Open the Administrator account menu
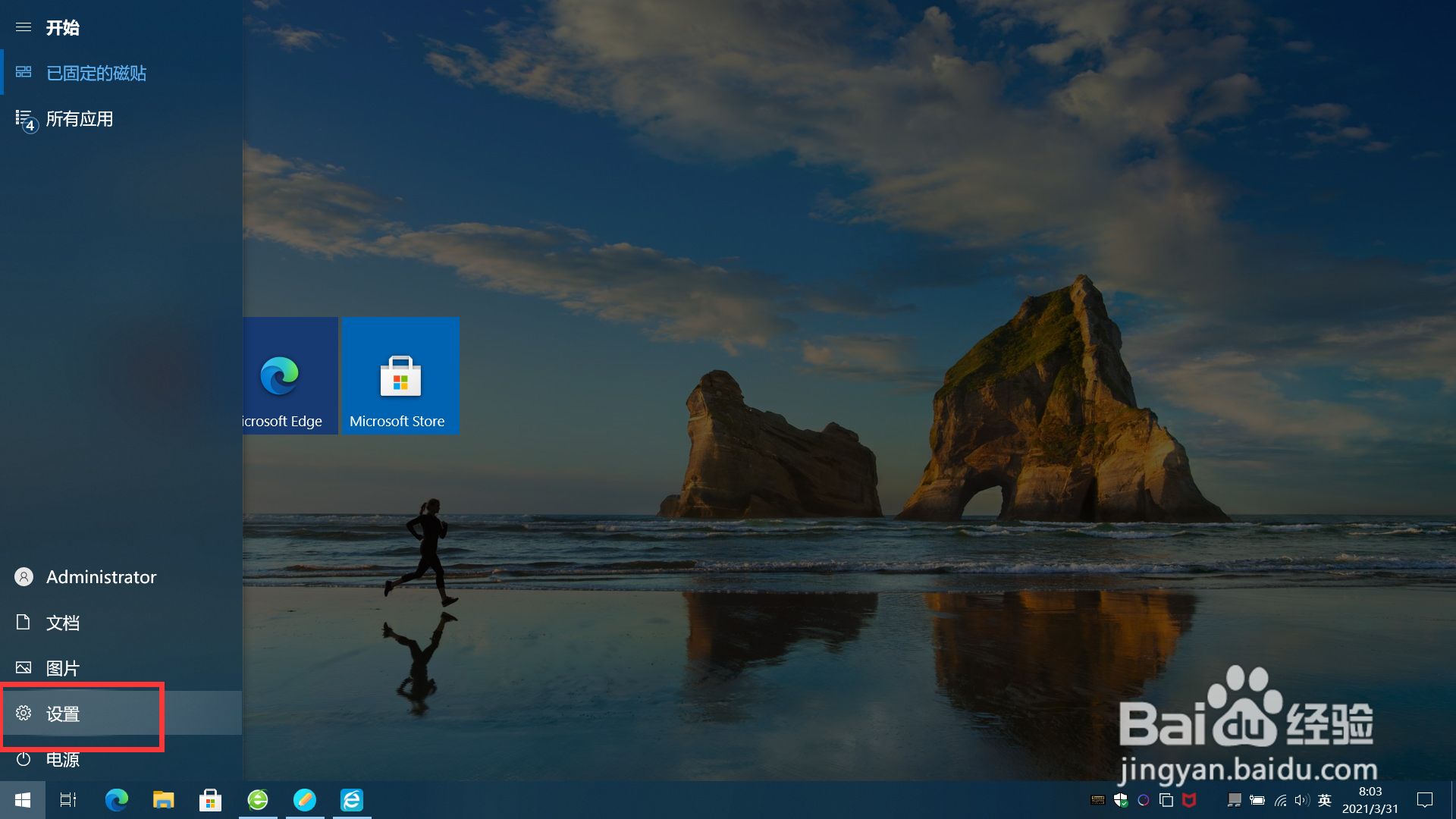Viewport: 1456px width, 819px height. click(101, 577)
